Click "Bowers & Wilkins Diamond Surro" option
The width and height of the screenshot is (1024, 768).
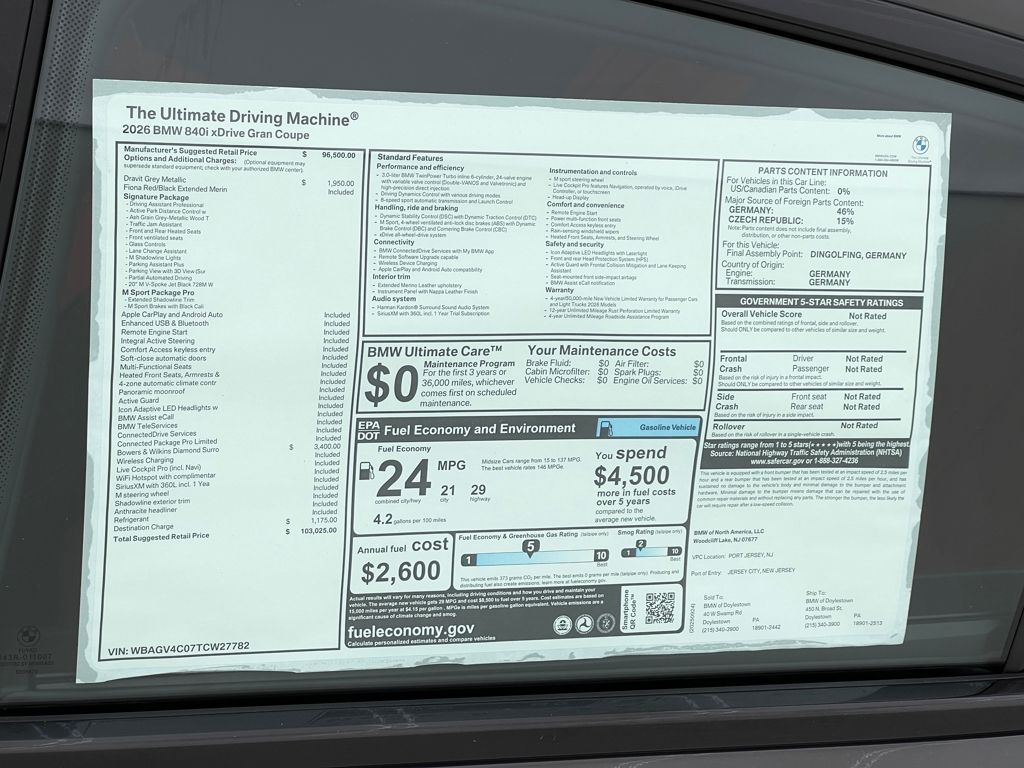point(168,451)
